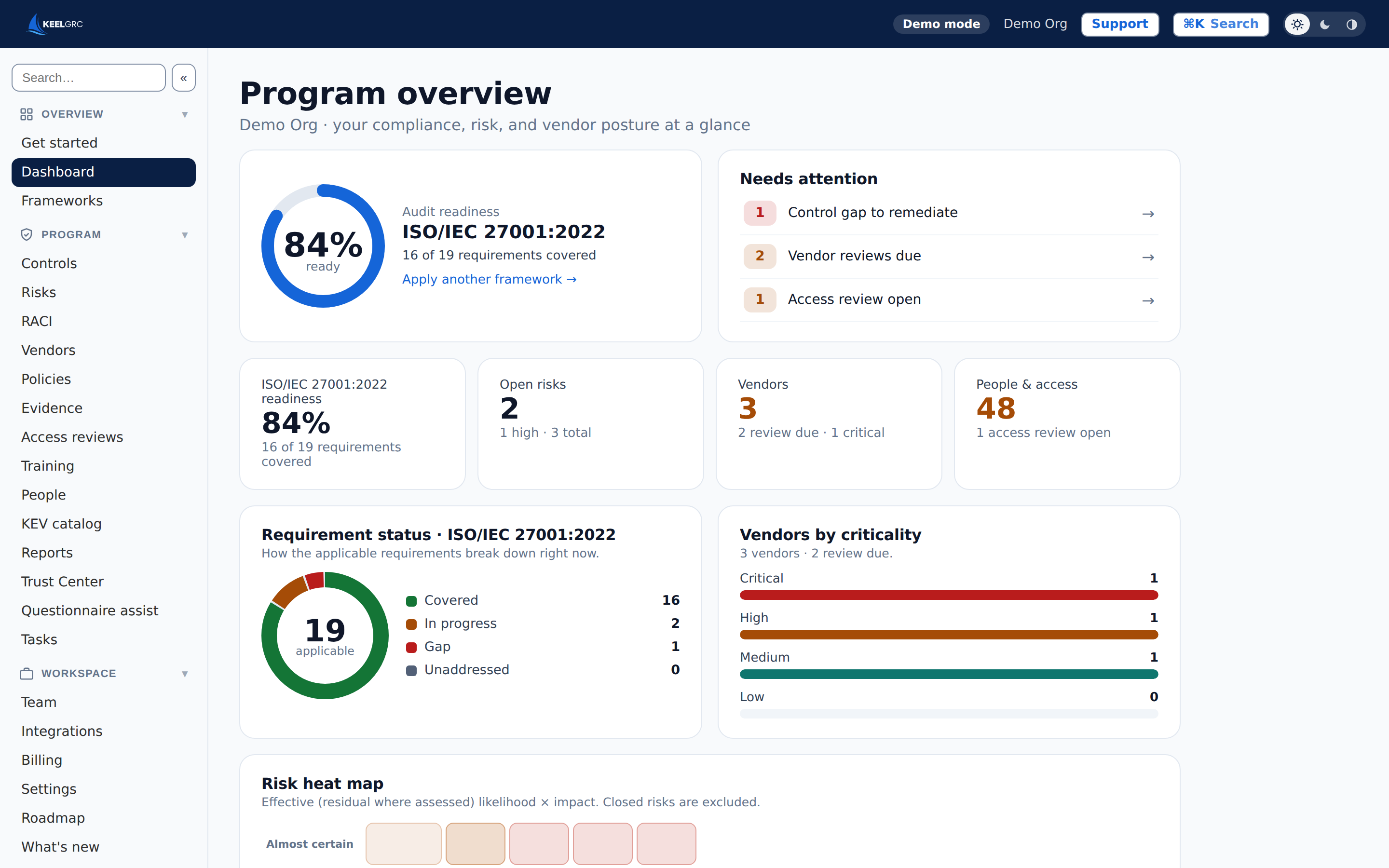Open Reports in sidebar

pos(103,553)
